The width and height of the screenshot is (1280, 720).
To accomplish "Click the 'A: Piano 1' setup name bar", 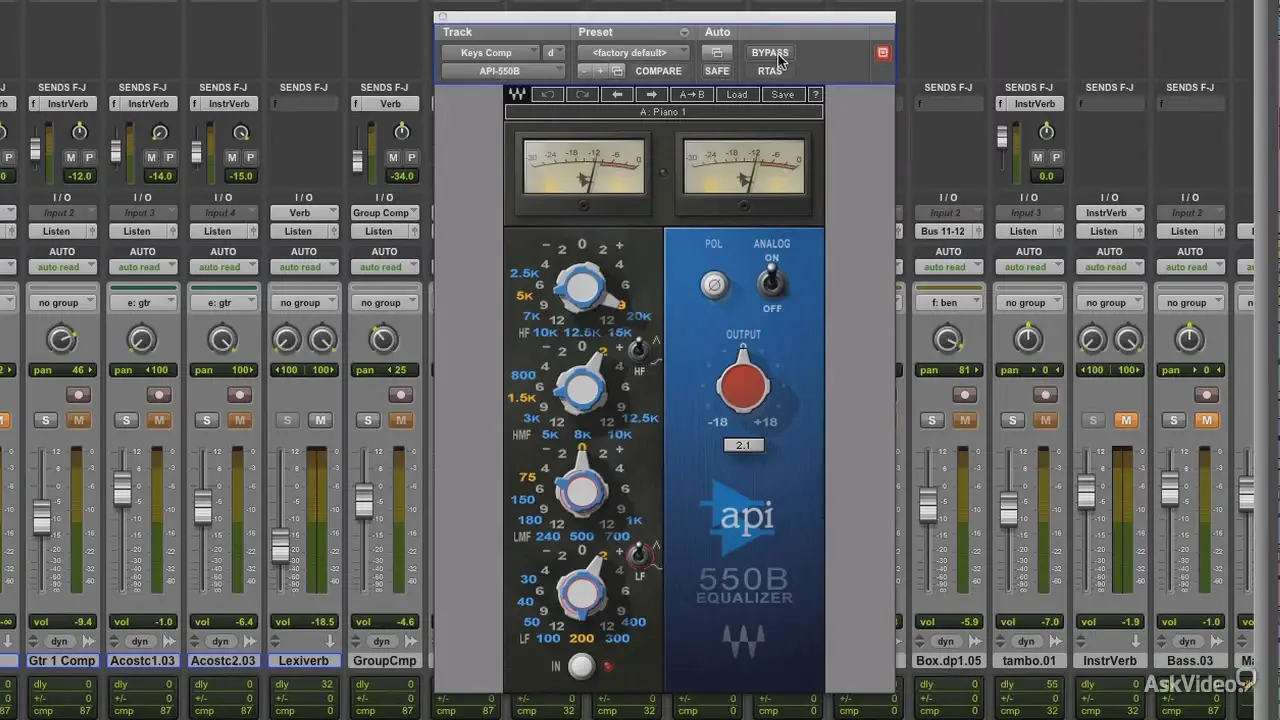I will 664,112.
